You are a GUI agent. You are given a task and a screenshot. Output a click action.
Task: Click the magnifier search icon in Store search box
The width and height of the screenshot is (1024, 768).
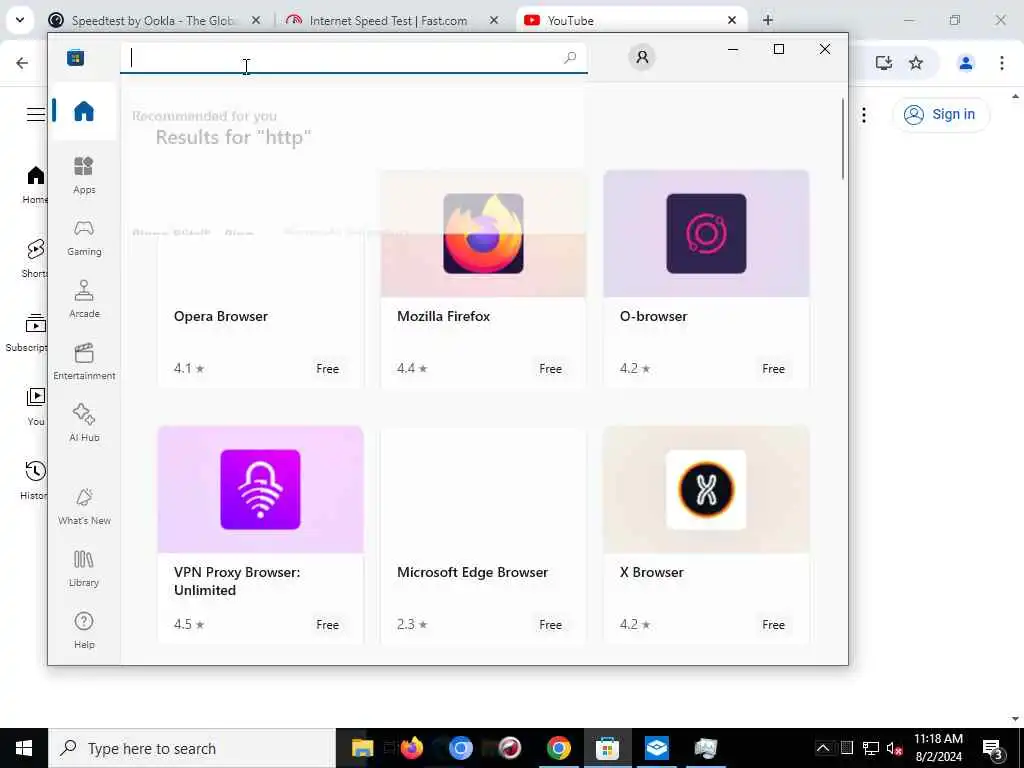click(x=570, y=57)
